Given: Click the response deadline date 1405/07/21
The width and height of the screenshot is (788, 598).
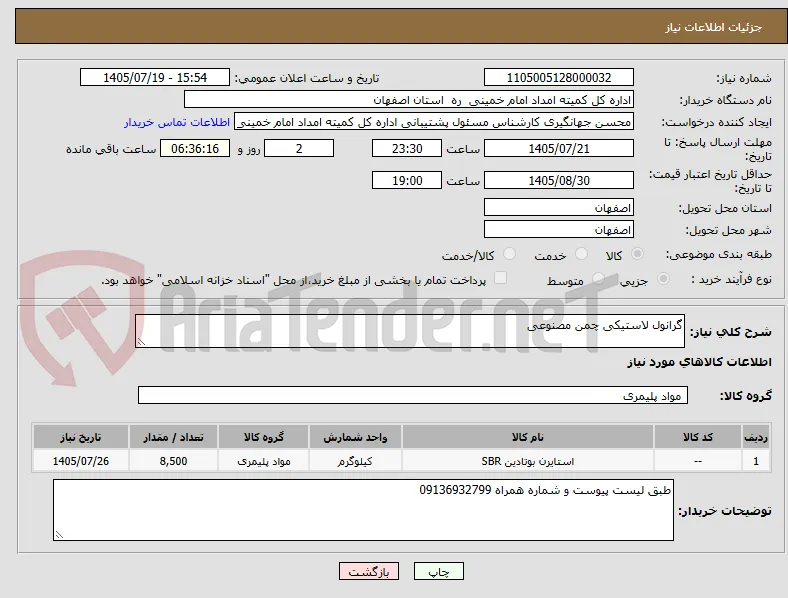Looking at the screenshot, I should click(558, 148).
